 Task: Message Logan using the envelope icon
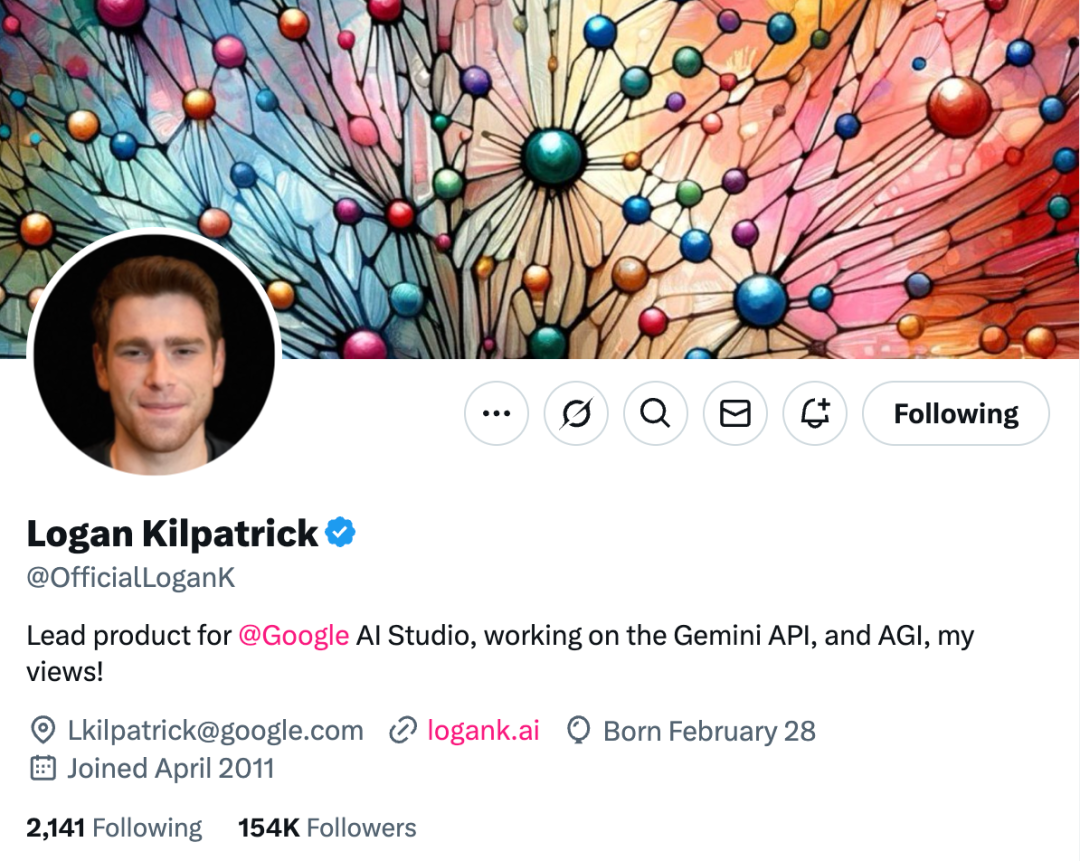(x=735, y=413)
